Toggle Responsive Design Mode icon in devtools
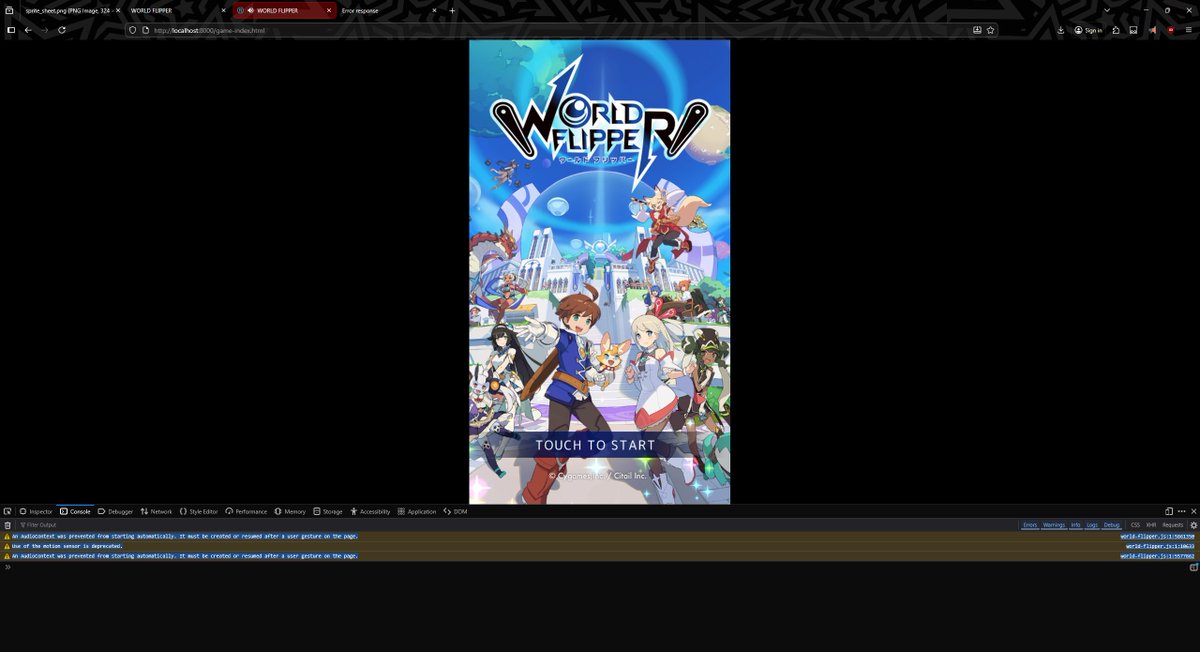 (1168, 511)
